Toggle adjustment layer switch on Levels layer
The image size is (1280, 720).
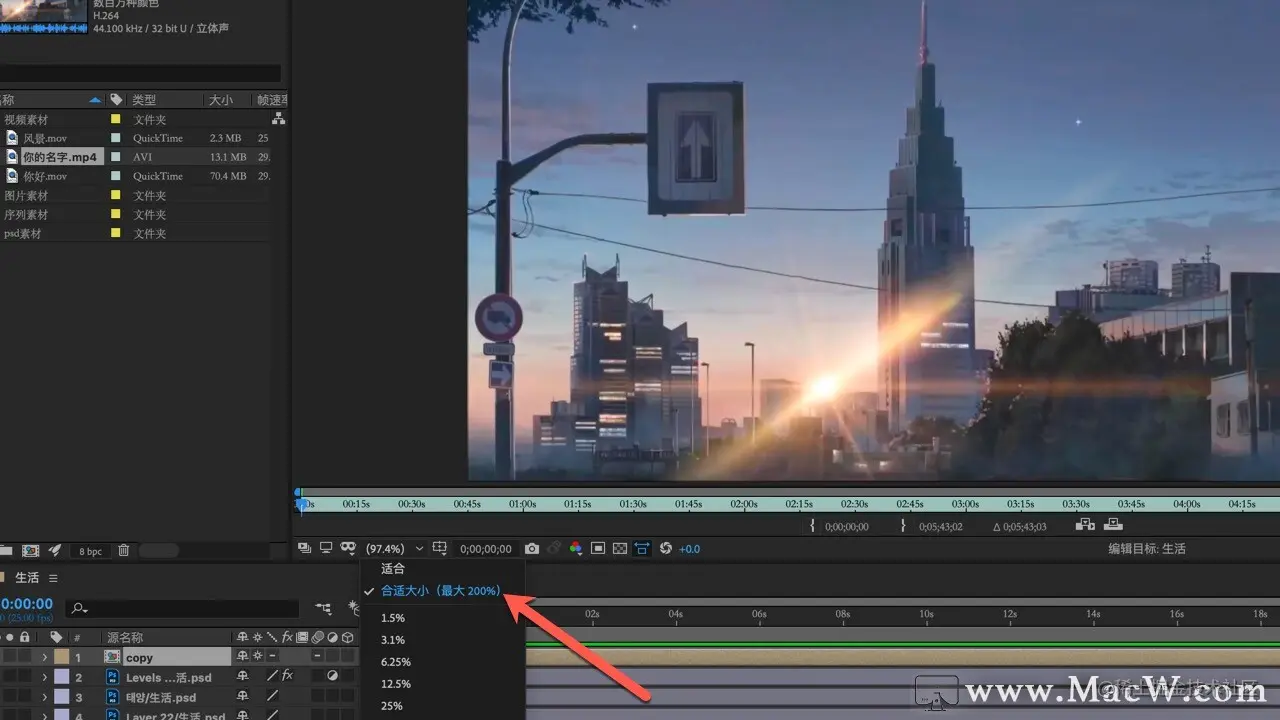pyautogui.click(x=332, y=676)
